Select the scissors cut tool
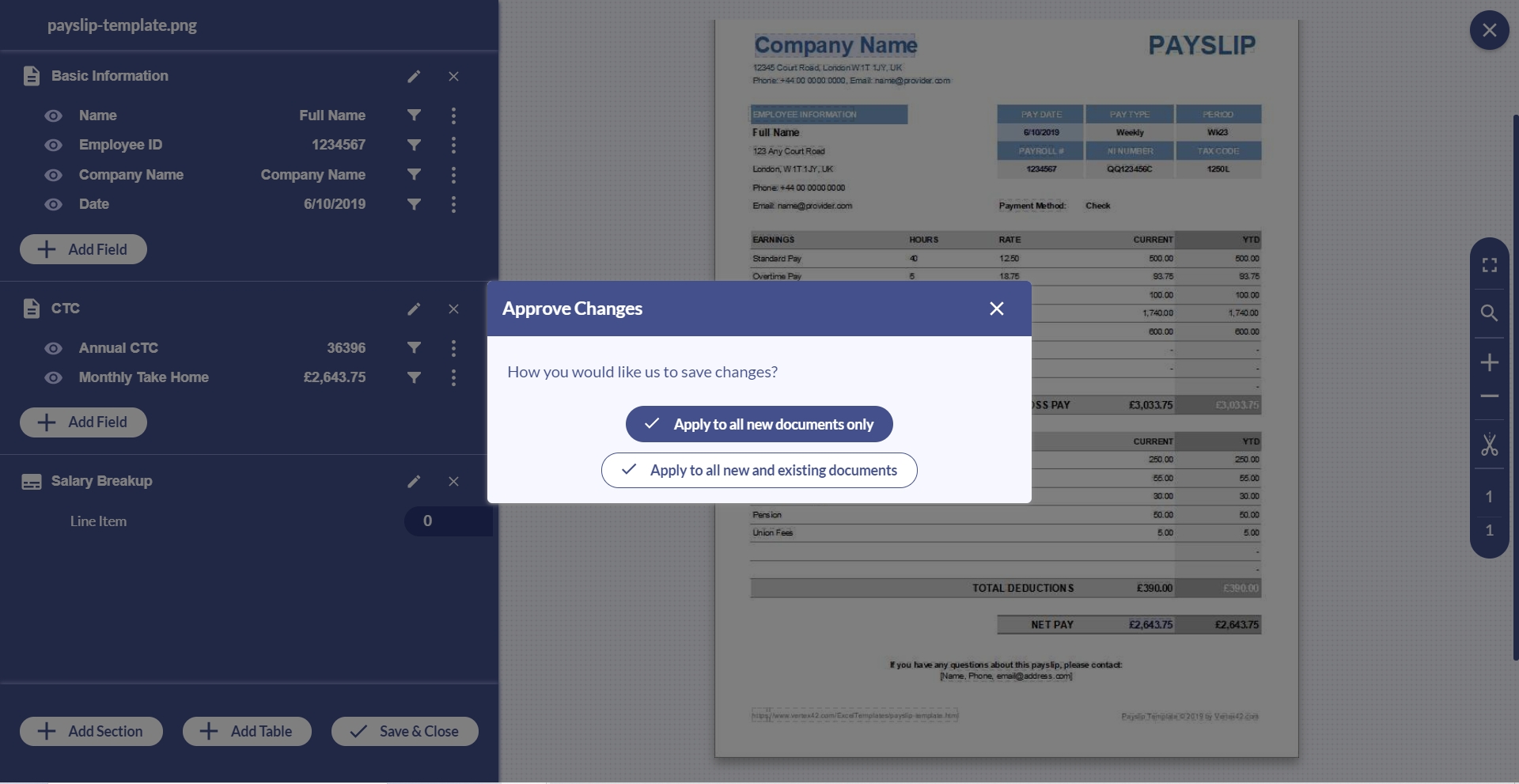The height and width of the screenshot is (784, 1519). point(1489,445)
